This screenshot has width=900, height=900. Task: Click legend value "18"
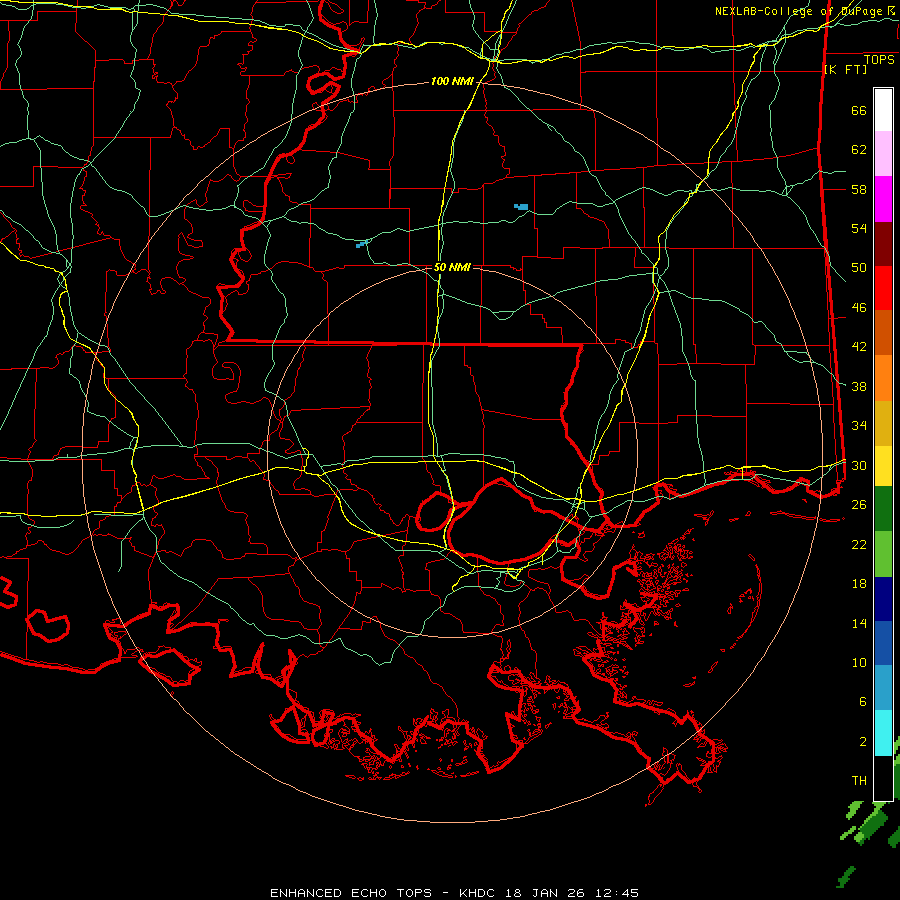point(859,584)
